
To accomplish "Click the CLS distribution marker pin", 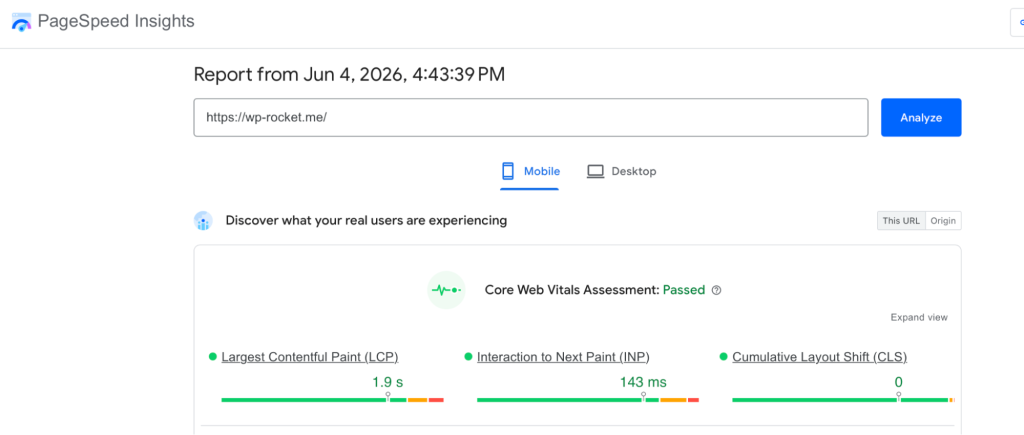I will point(899,396).
